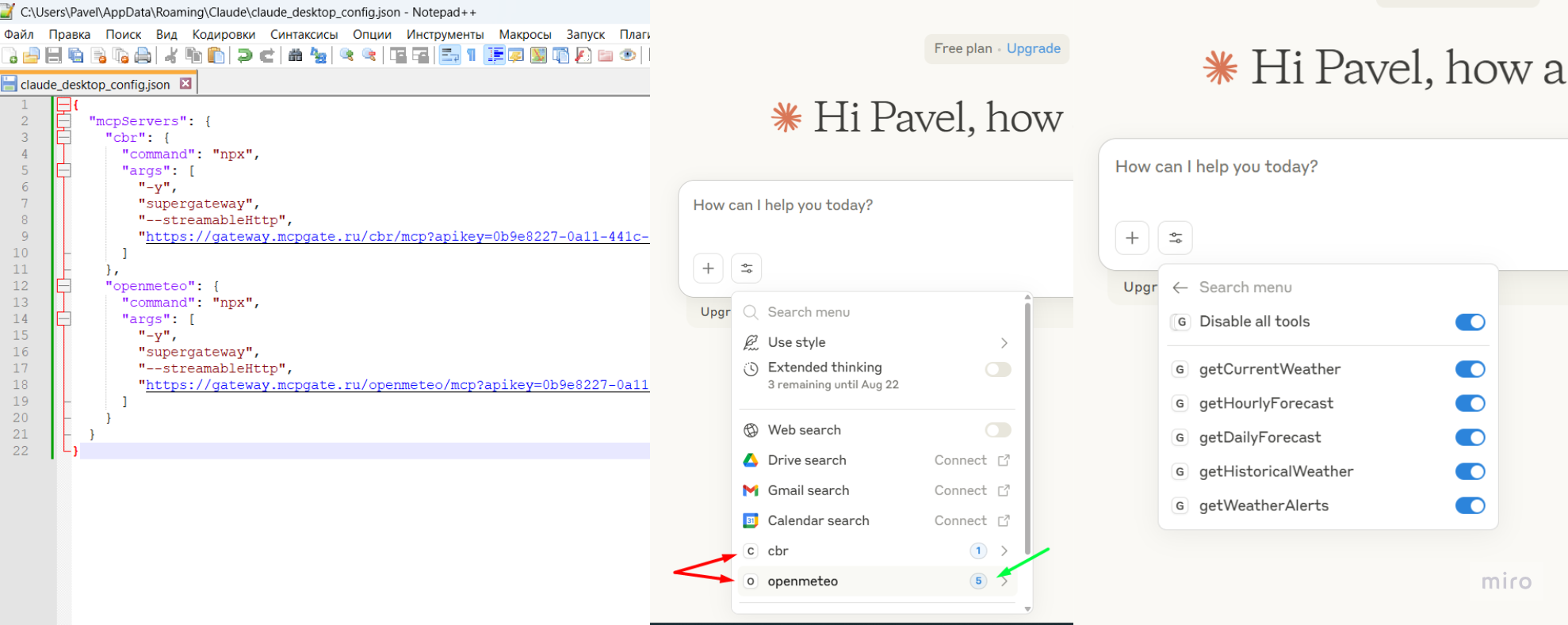Connect Calendar search

[x=972, y=520]
